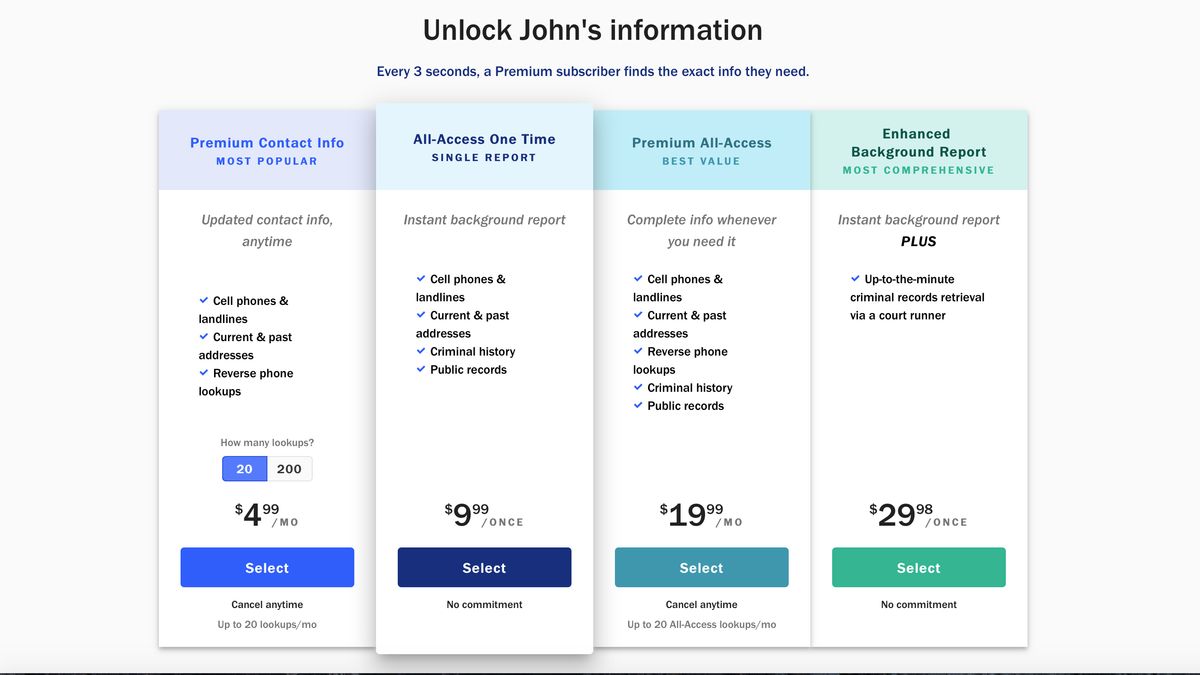The height and width of the screenshot is (675, 1200).
Task: Select the Premium Contact Info subscription
Action: coord(267,567)
